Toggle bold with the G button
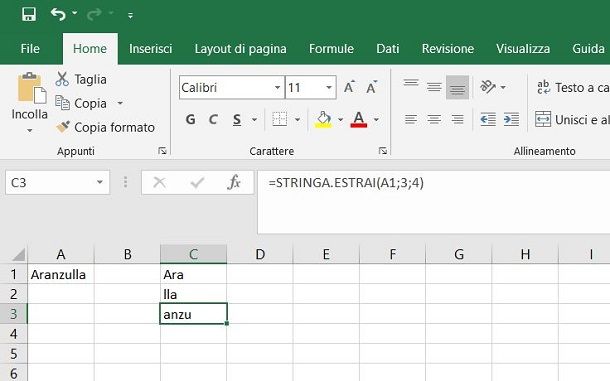The width and height of the screenshot is (610, 381). [x=191, y=119]
